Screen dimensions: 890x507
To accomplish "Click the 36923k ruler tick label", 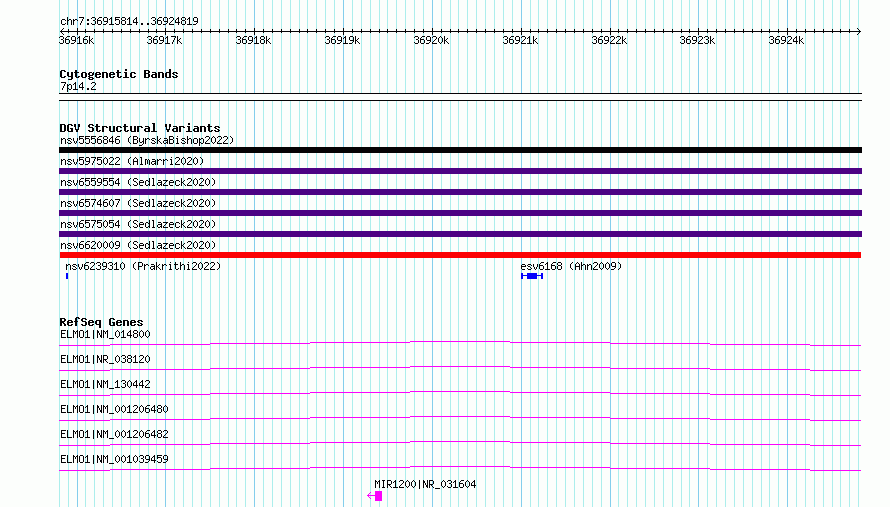I will click(x=698, y=40).
